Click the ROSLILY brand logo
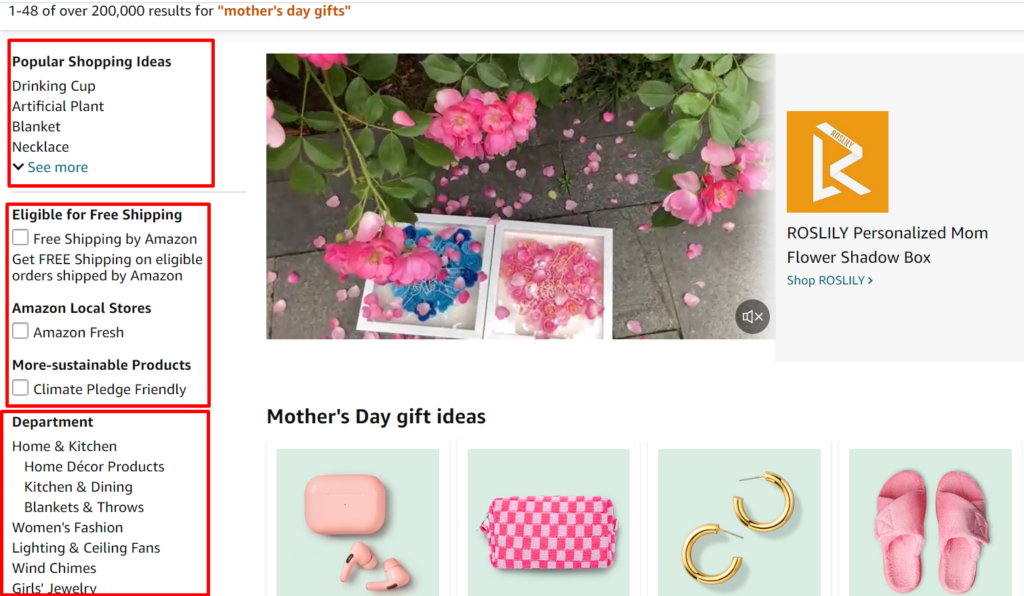The image size is (1024, 596). pos(837,162)
